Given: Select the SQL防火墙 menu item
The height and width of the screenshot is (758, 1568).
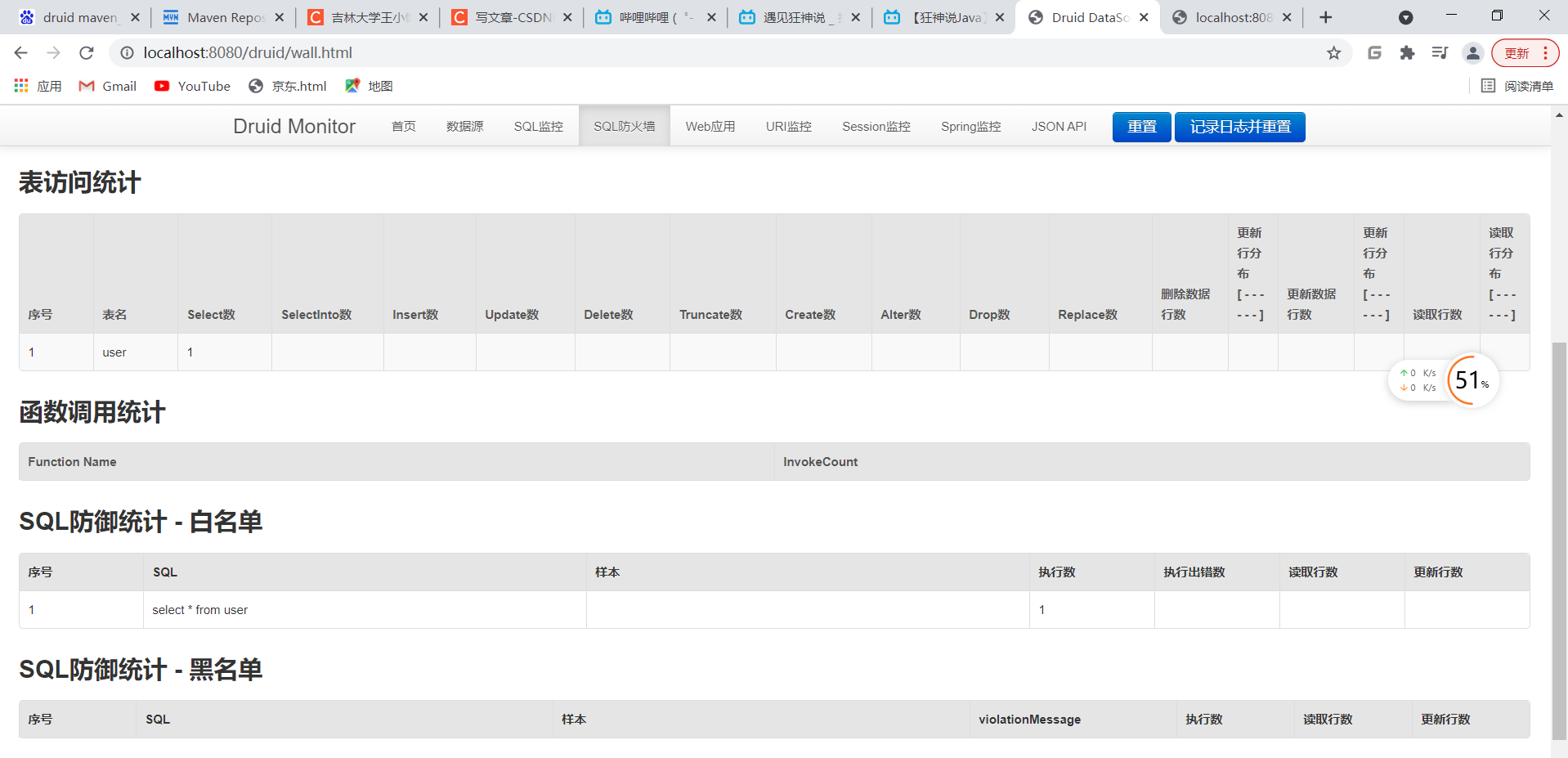Looking at the screenshot, I should pos(625,127).
